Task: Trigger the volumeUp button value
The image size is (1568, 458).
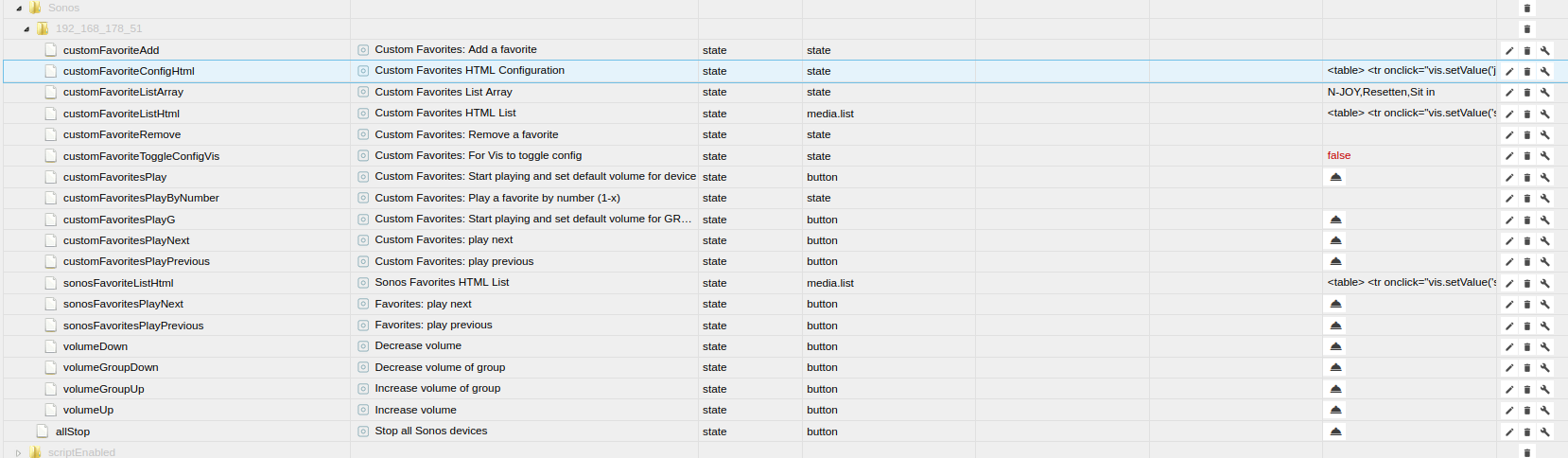Action: tap(1335, 410)
